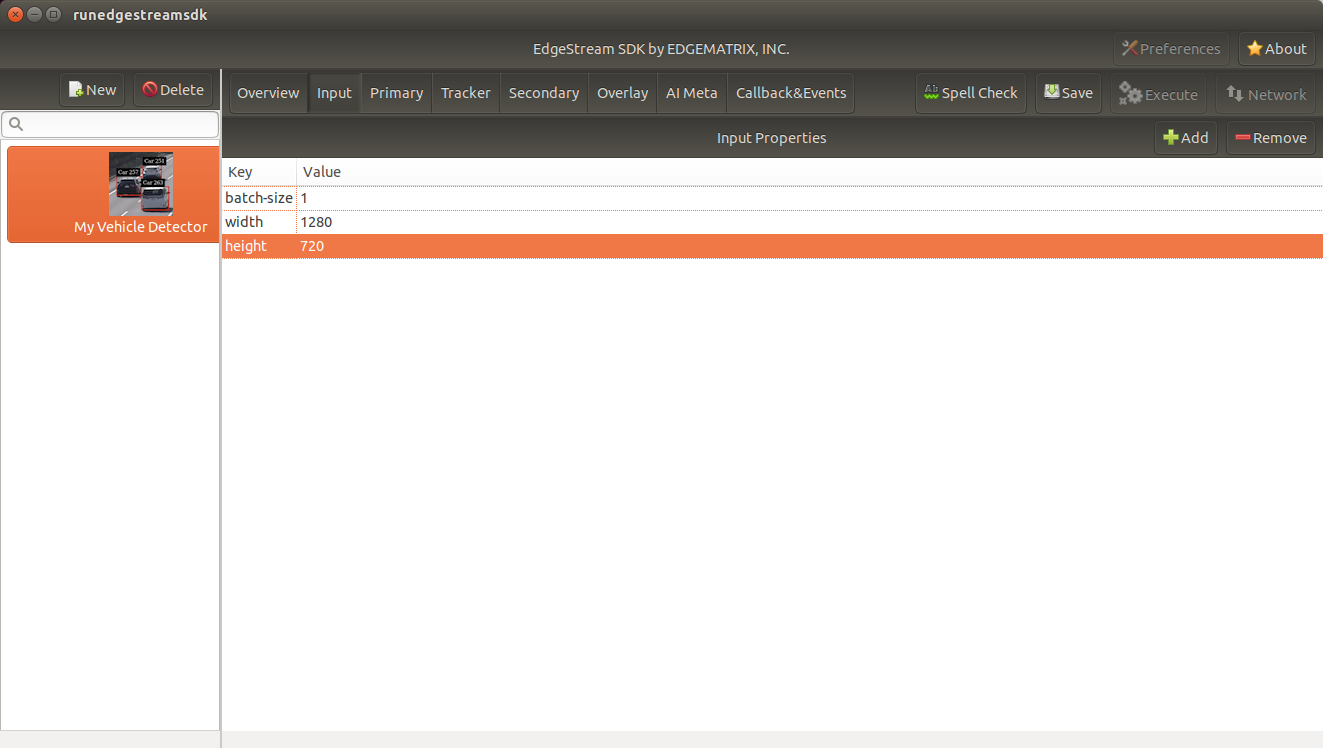The width and height of the screenshot is (1323, 748).
Task: Remove the selected input property
Action: 1271,138
